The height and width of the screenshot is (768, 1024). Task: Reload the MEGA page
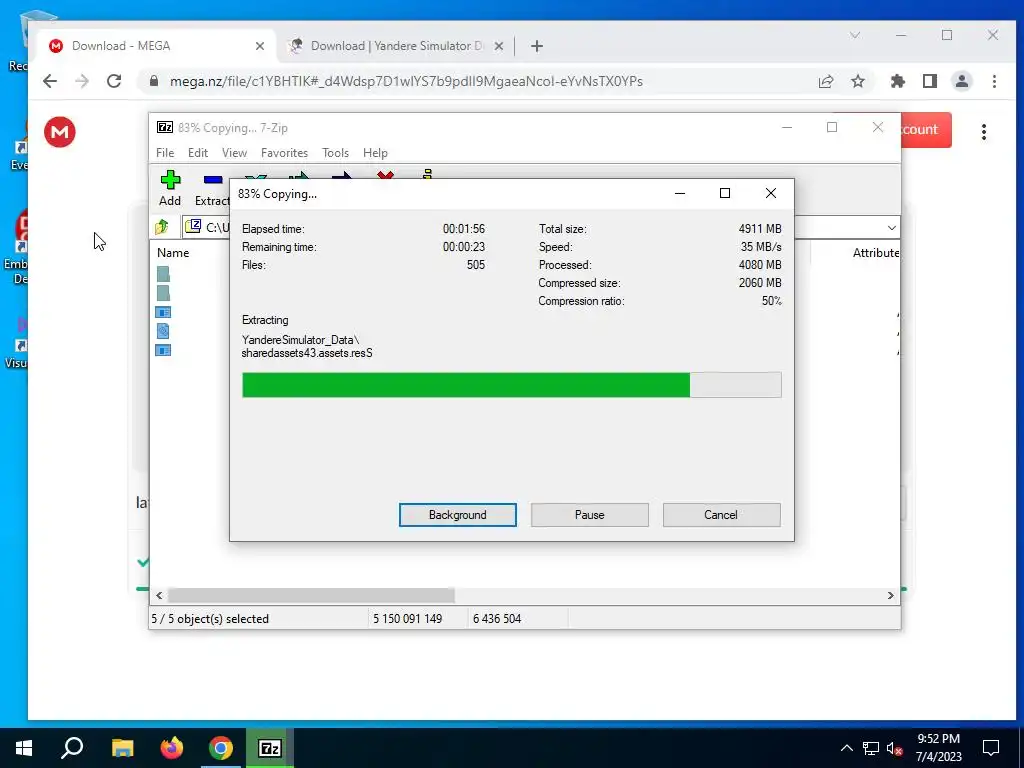pyautogui.click(x=114, y=81)
